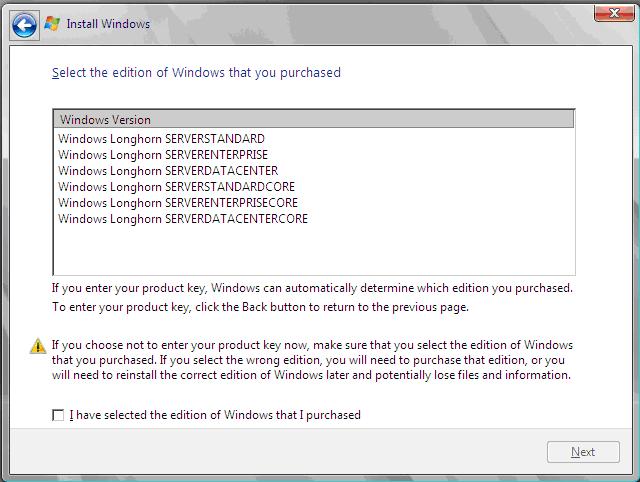Image resolution: width=640 pixels, height=482 pixels.
Task: Click the 'If you enter your product key' sentence
Action: (312, 288)
